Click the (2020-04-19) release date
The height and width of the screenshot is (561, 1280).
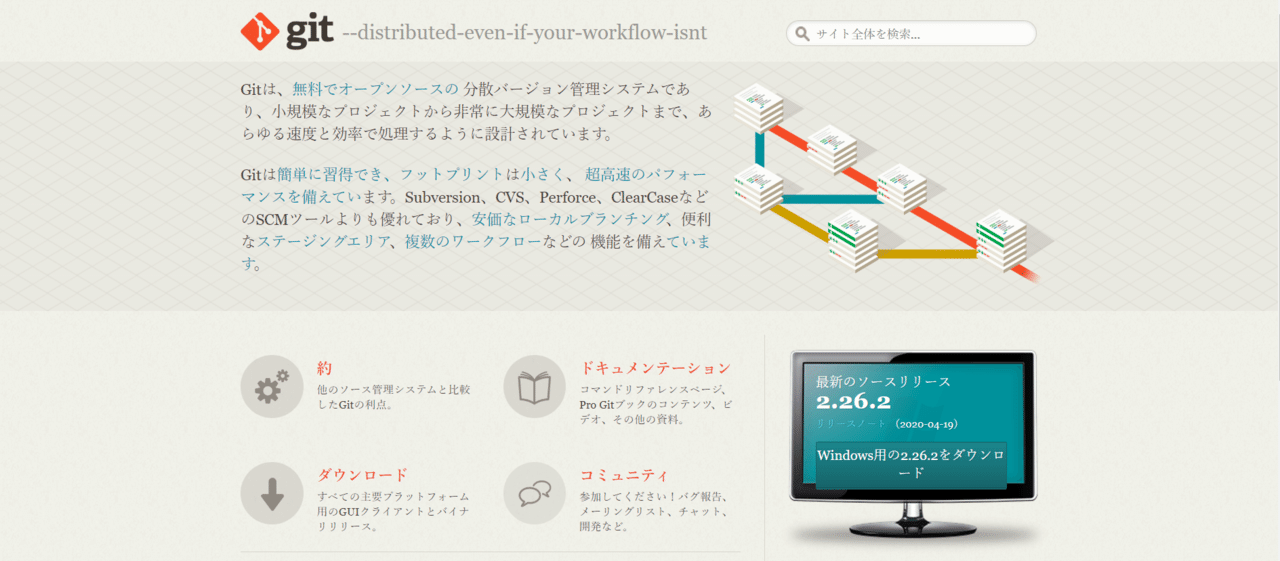(927, 424)
